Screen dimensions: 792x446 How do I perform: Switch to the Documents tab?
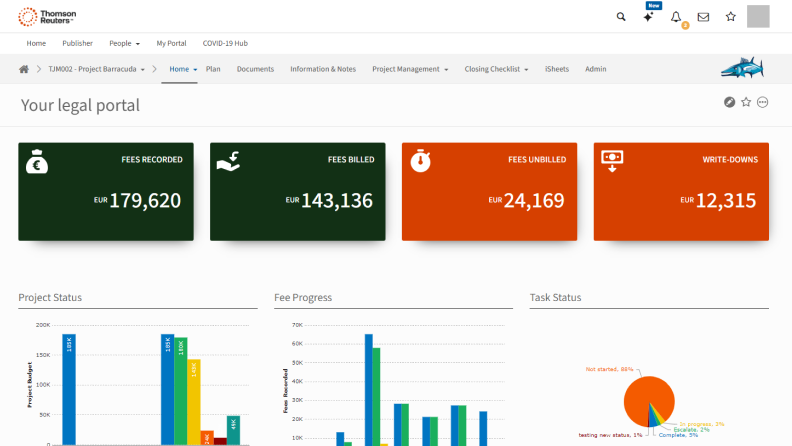pos(255,69)
